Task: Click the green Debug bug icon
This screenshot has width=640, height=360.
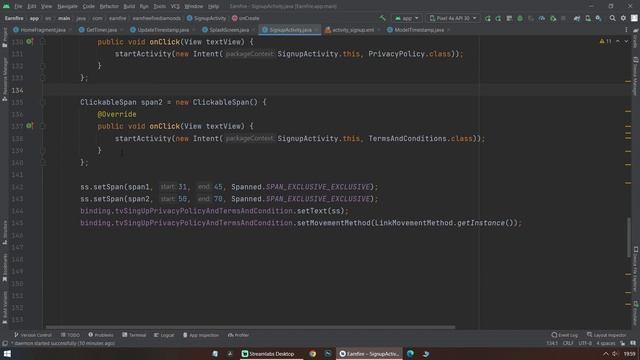Action: click(520, 18)
